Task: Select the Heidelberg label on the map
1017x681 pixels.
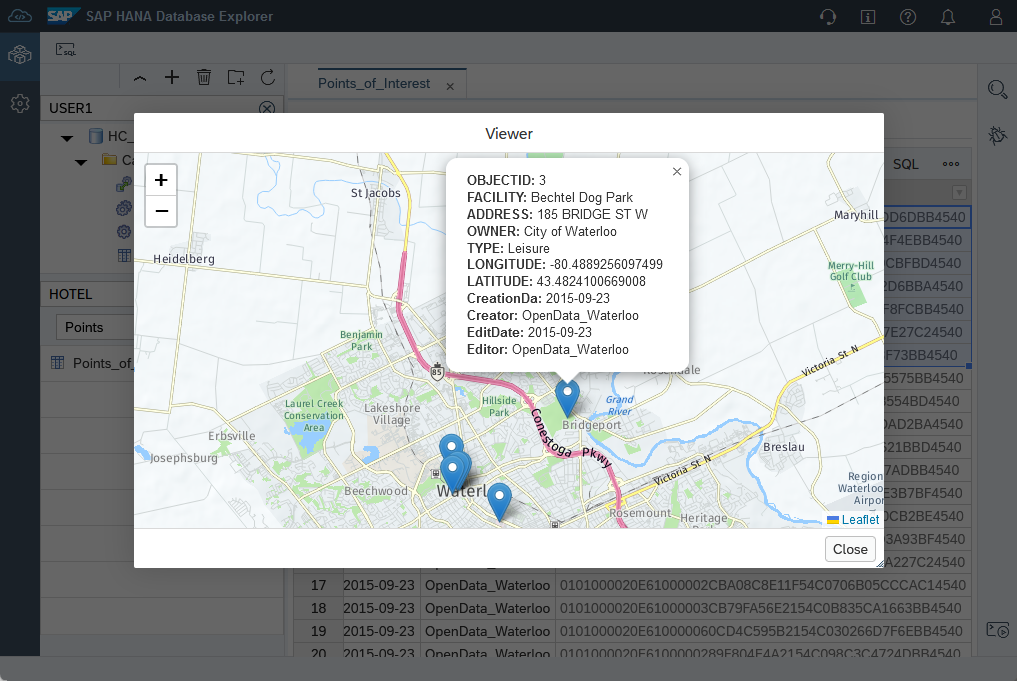Action: click(x=184, y=259)
